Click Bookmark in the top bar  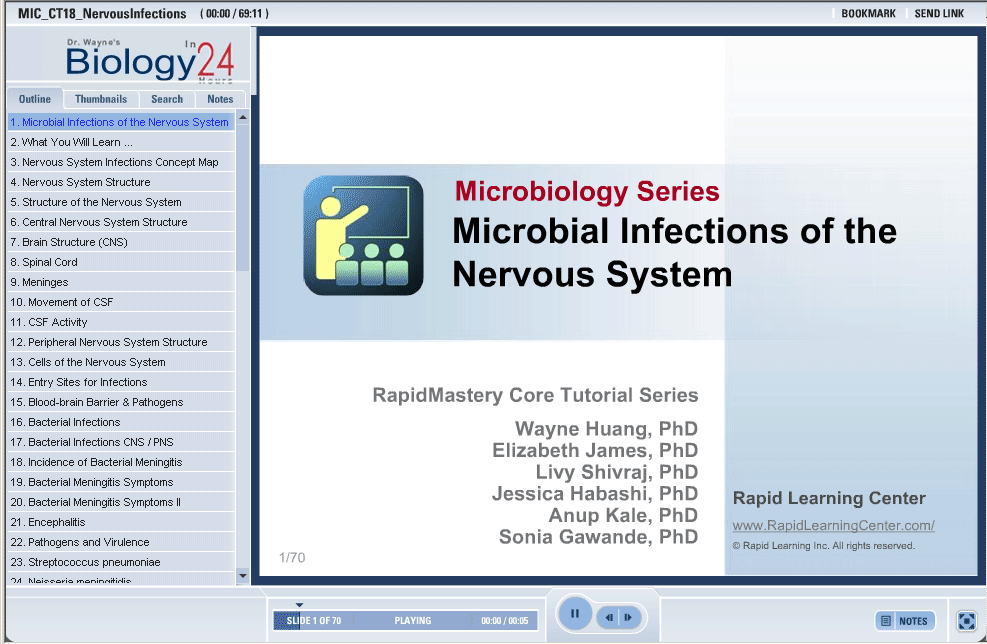tap(868, 14)
